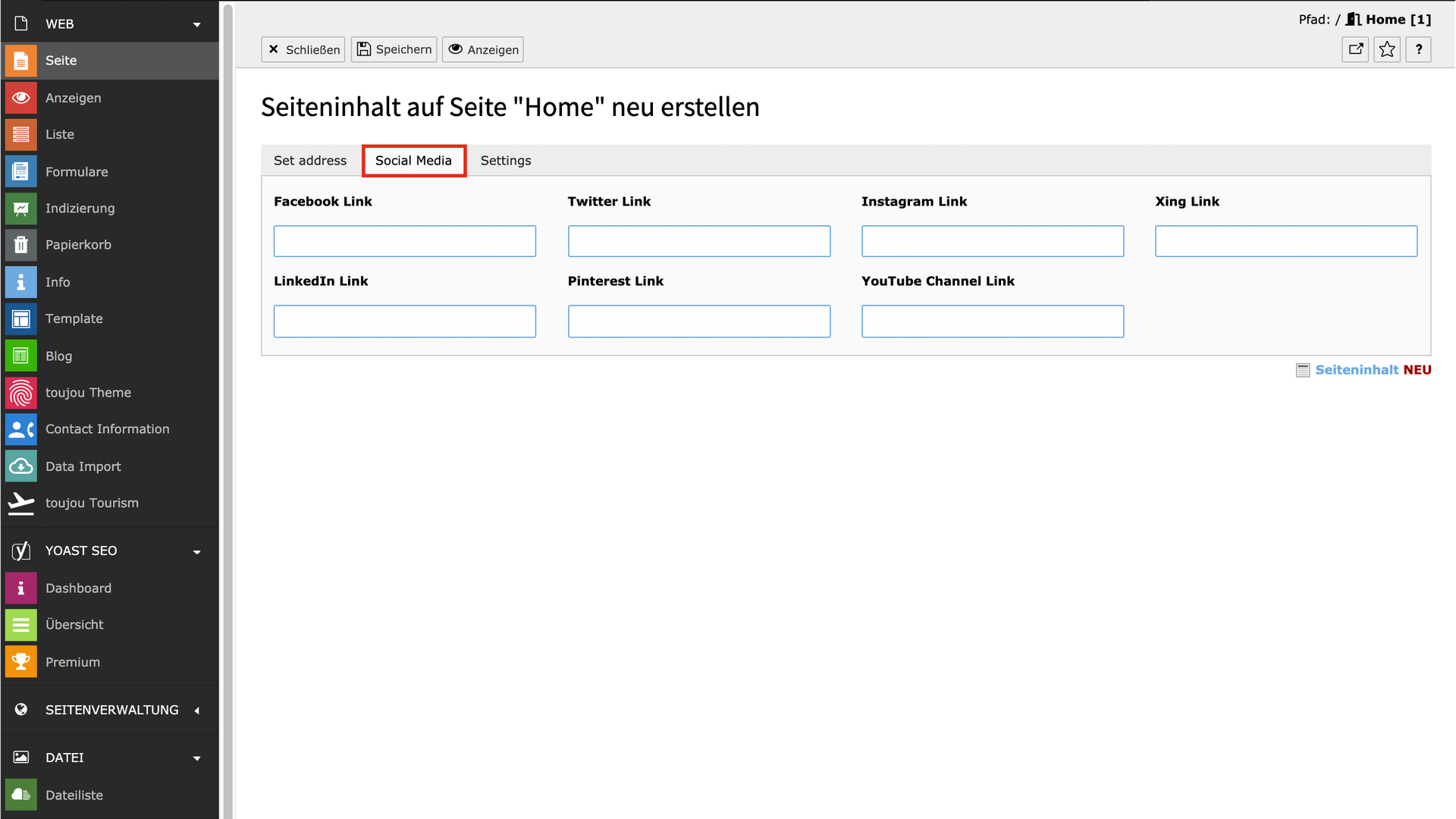Open the Yoast Premium trophy icon
1456x819 pixels.
pyautogui.click(x=20, y=662)
